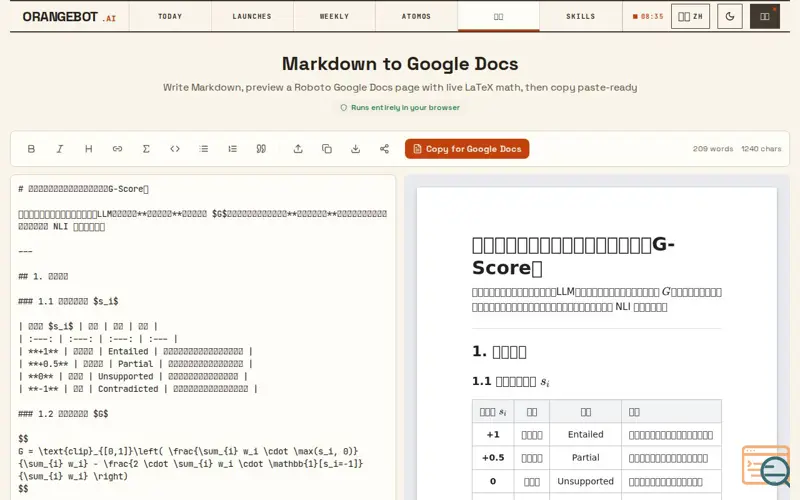Open the WEEKLY tab

pos(334,16)
